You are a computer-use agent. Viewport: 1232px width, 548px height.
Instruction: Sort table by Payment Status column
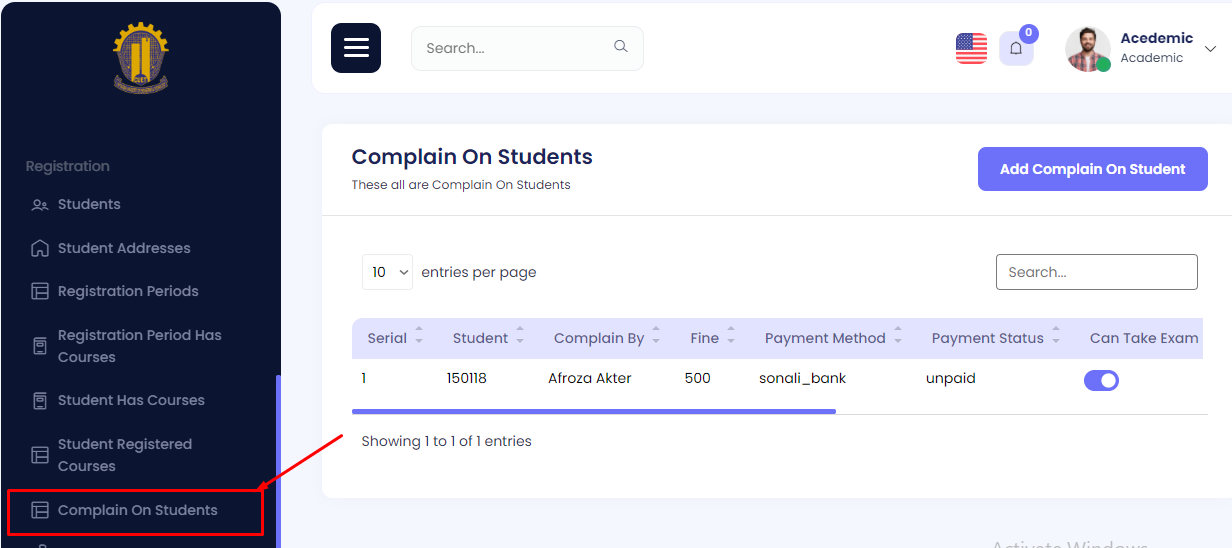(x=1056, y=338)
